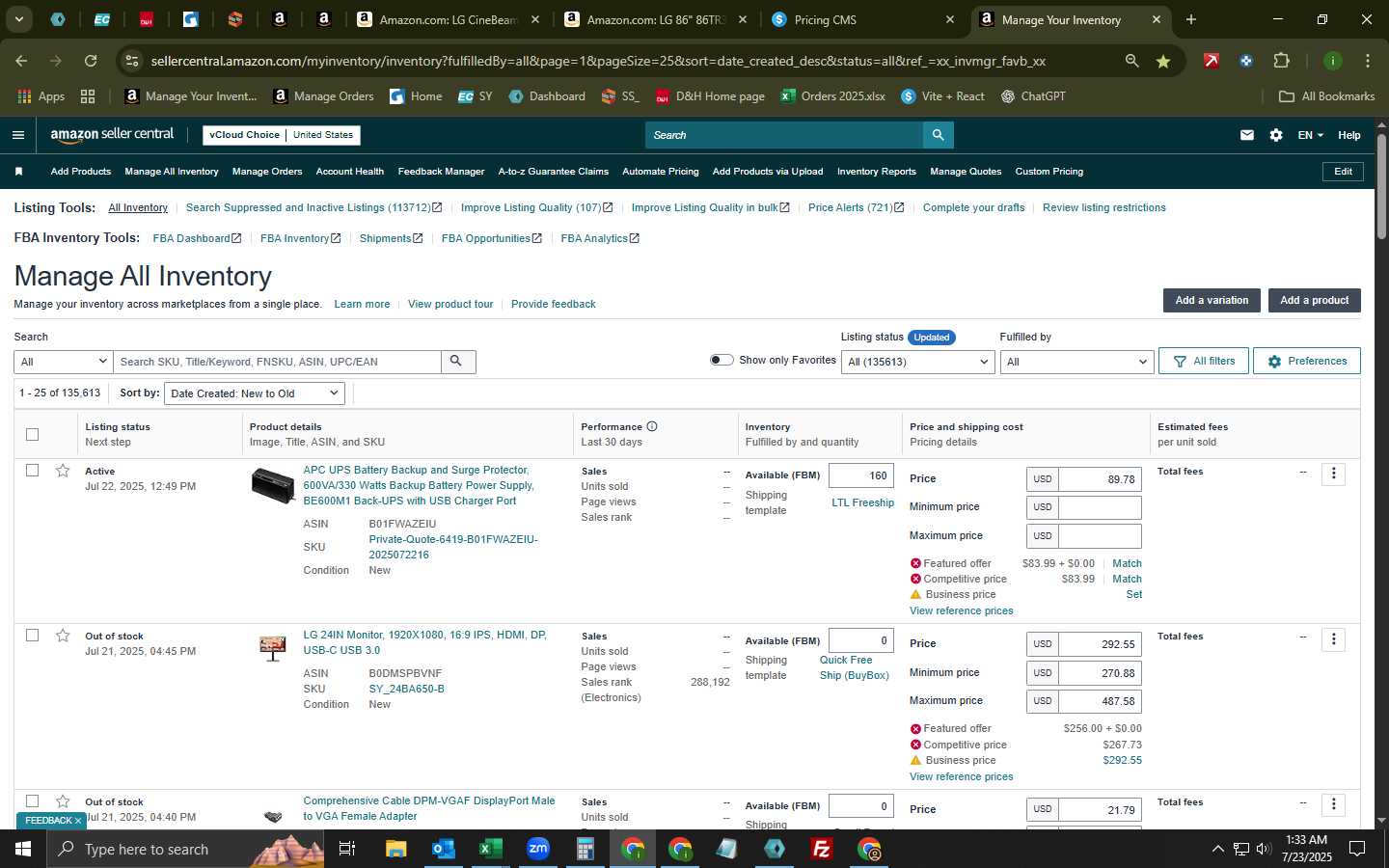
Task: Click the APC UPS product thumbnail image
Action: [273, 485]
